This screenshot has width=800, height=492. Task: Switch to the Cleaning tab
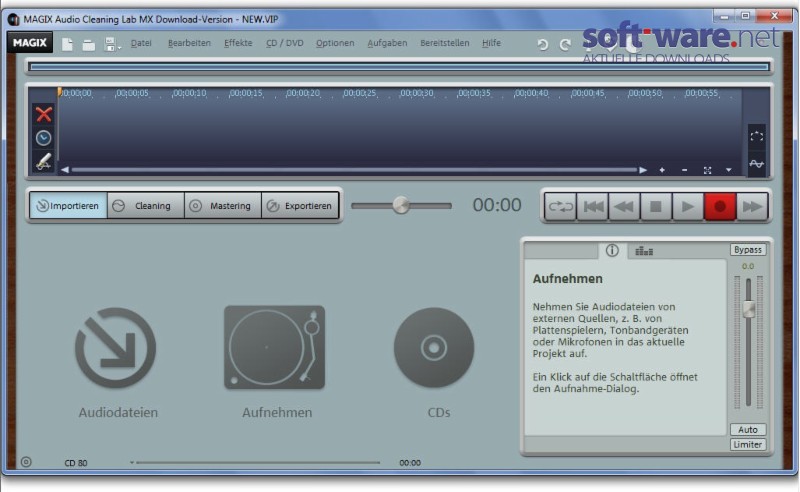pos(146,206)
